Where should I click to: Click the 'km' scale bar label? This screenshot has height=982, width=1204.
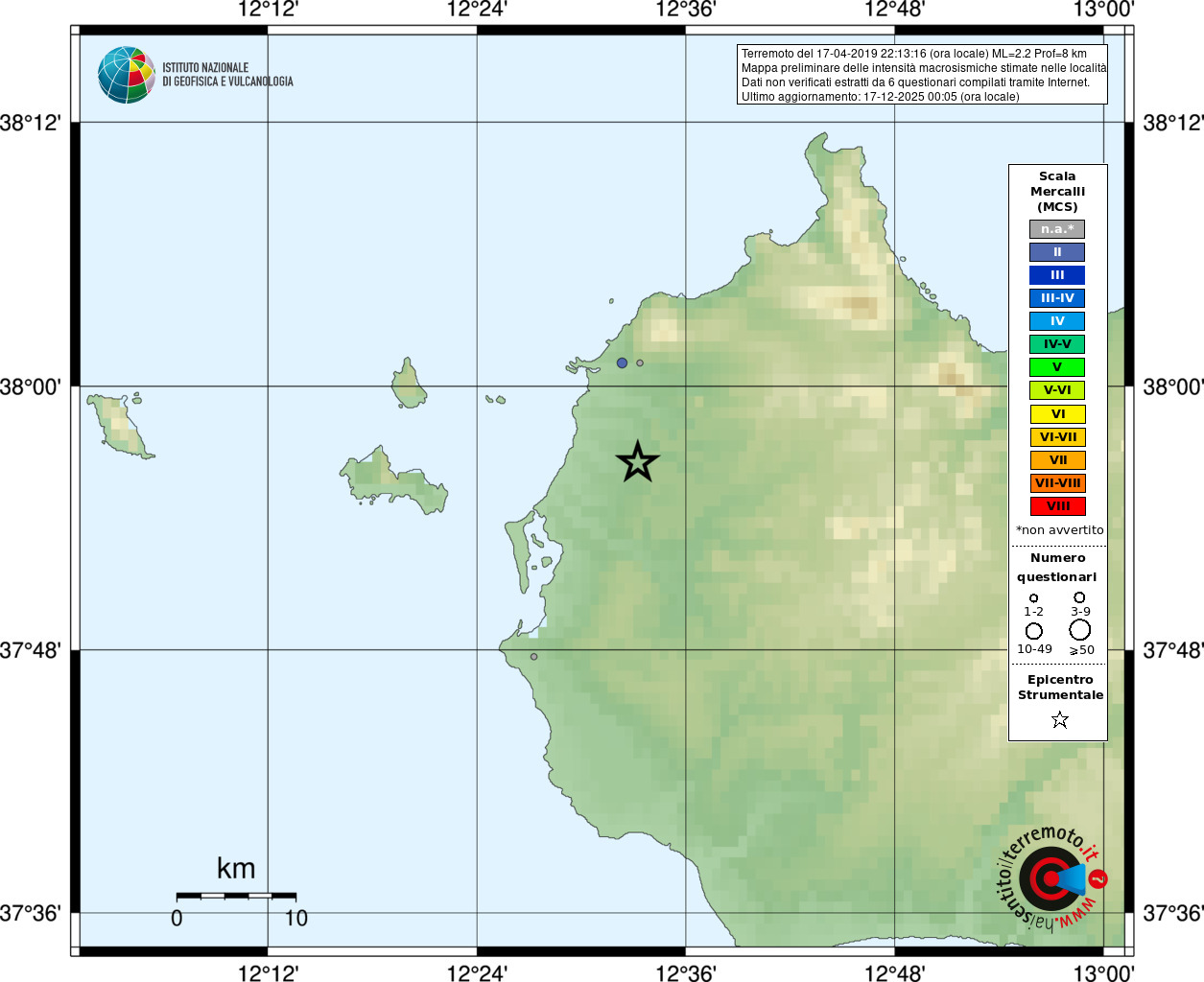(236, 869)
